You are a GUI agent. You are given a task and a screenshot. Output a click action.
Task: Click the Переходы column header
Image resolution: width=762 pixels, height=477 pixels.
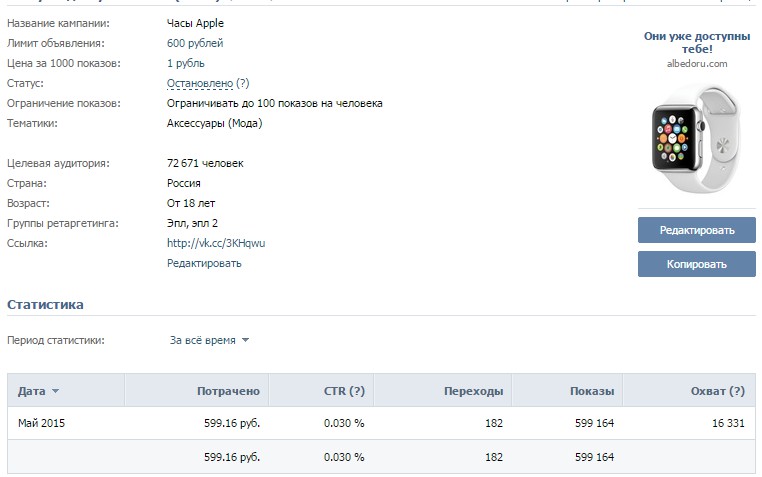(473, 391)
